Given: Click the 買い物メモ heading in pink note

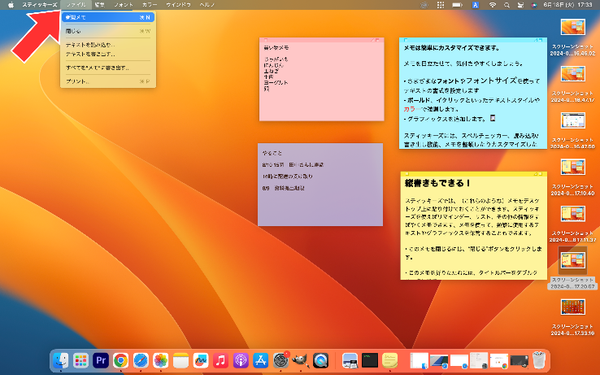Looking at the screenshot, I should [276, 48].
